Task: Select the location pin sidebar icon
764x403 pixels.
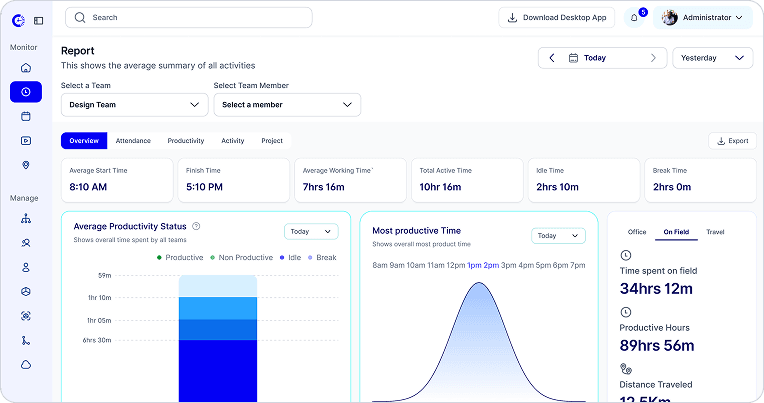Action: tap(26, 165)
